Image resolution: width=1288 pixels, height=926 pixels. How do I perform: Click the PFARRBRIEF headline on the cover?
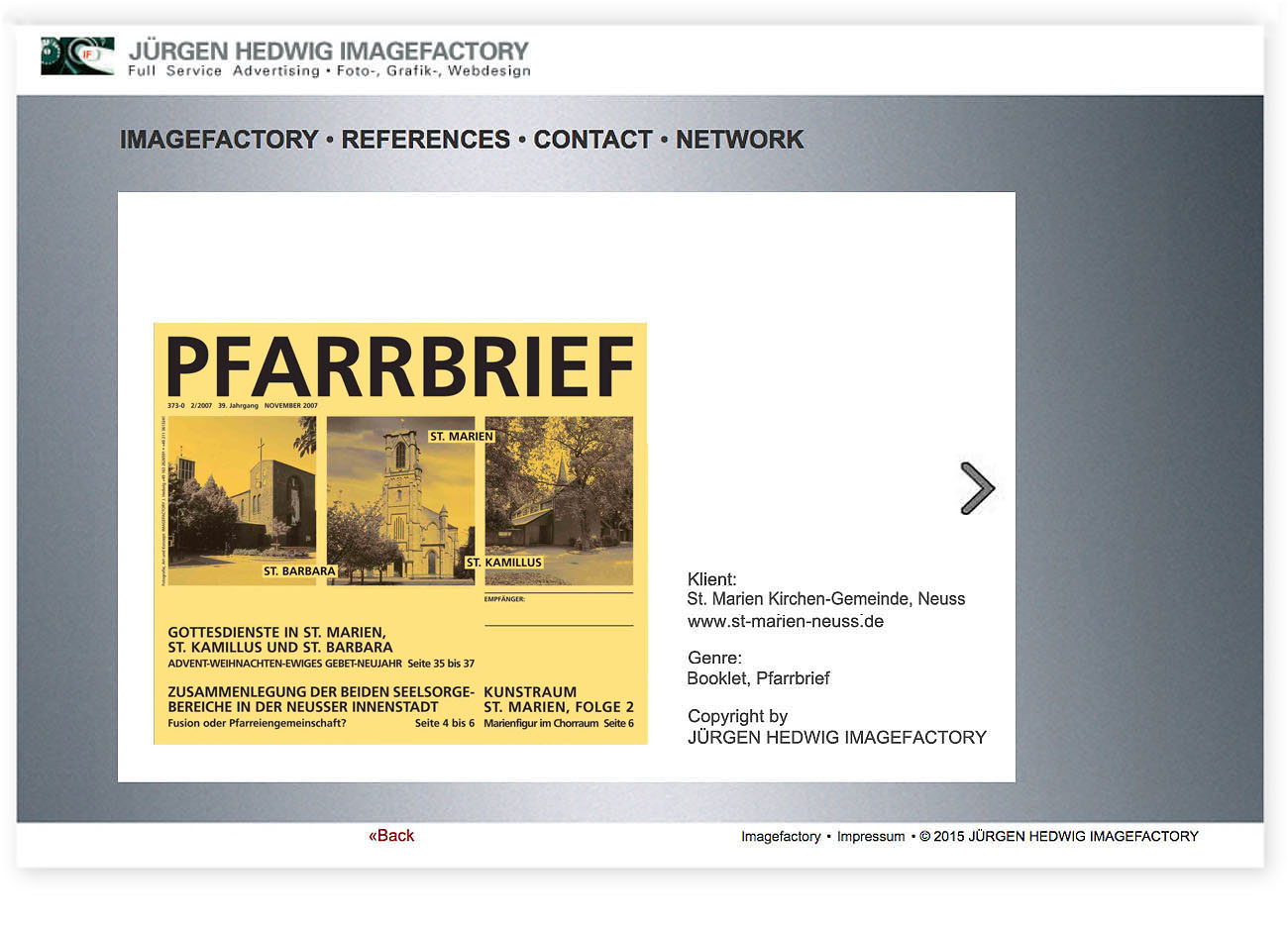tap(400, 367)
